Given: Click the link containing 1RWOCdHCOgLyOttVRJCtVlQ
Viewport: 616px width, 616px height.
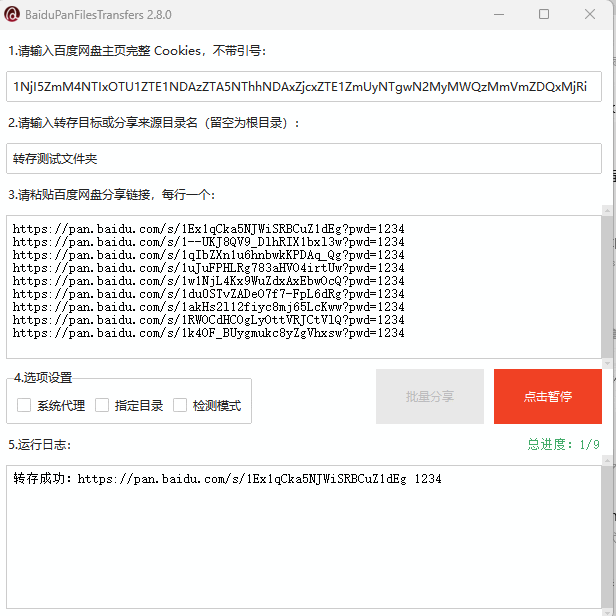Looking at the screenshot, I should 209,319.
